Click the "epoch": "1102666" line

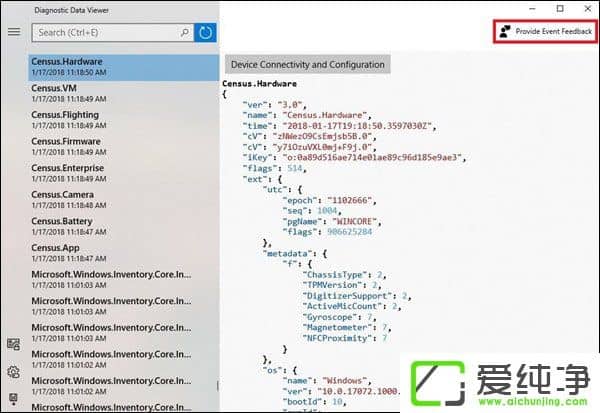pyautogui.click(x=329, y=200)
